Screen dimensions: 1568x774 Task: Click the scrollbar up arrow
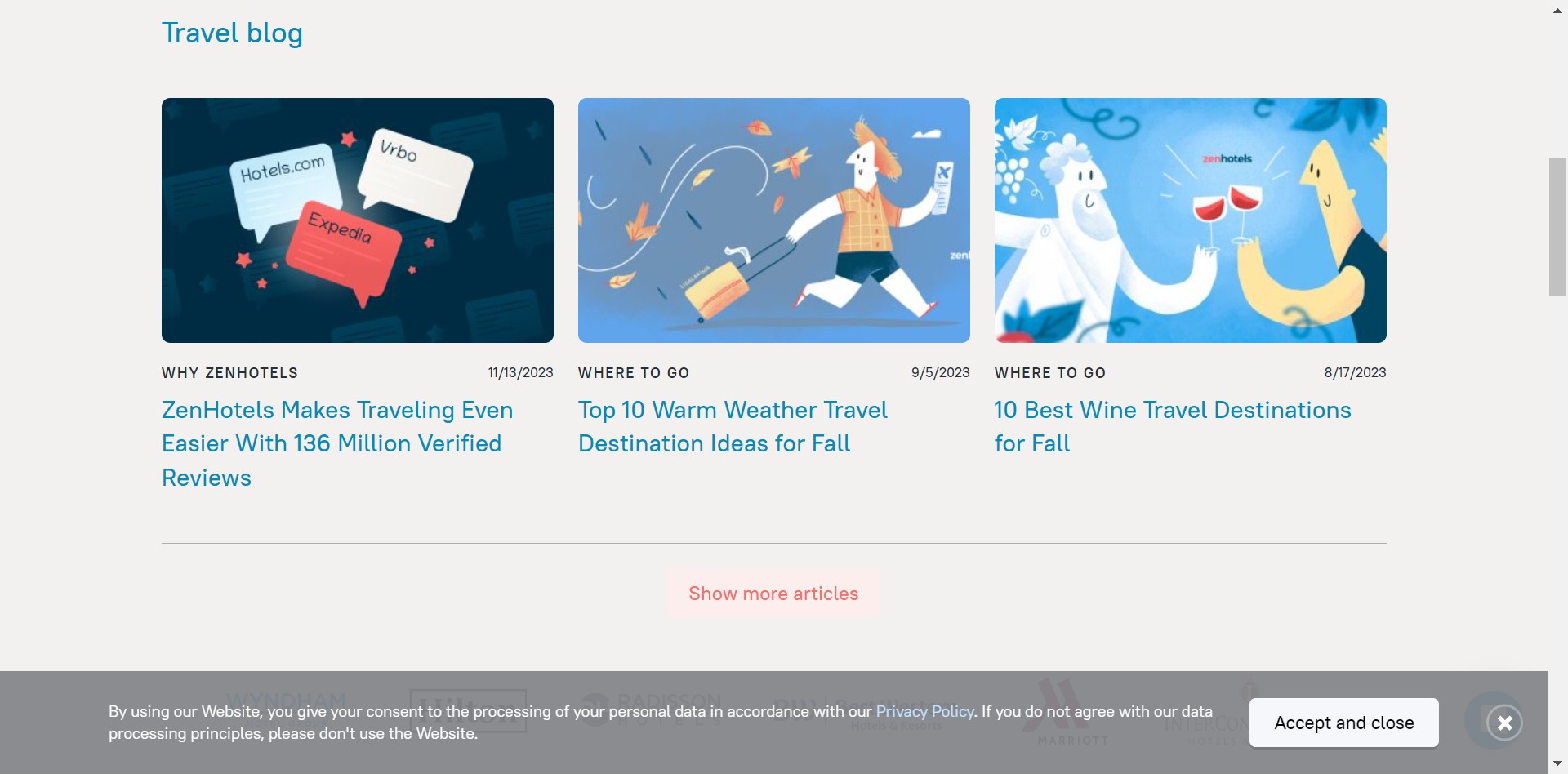tap(1557, 11)
